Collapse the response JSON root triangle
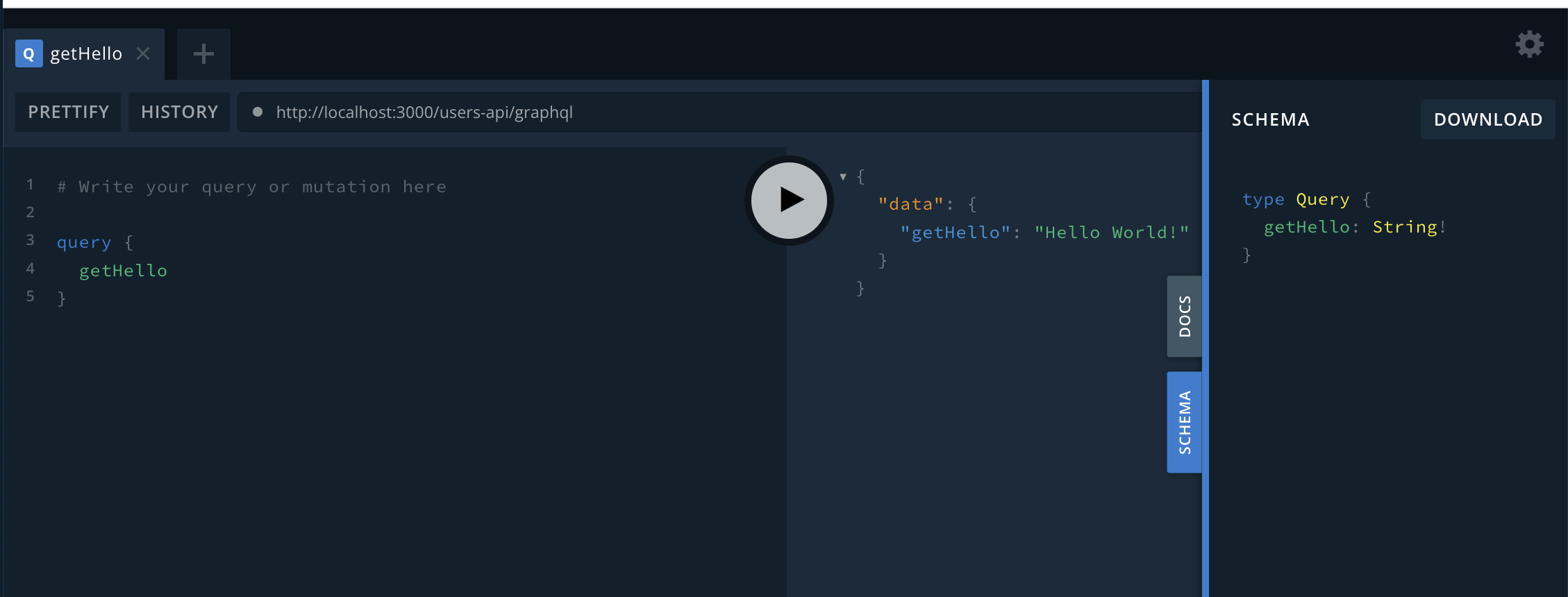Image resolution: width=1568 pixels, height=597 pixels. click(x=843, y=177)
